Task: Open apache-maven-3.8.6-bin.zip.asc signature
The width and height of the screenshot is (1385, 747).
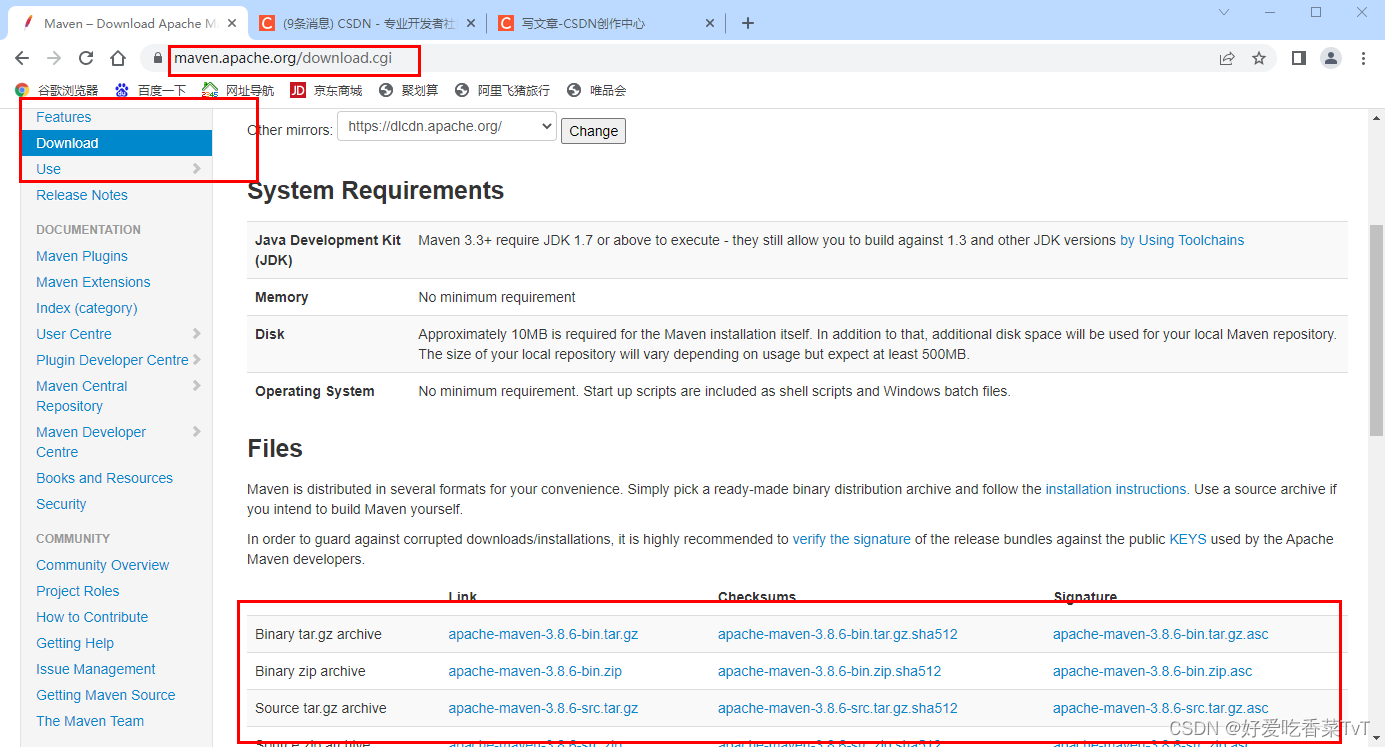Action: [x=1153, y=671]
